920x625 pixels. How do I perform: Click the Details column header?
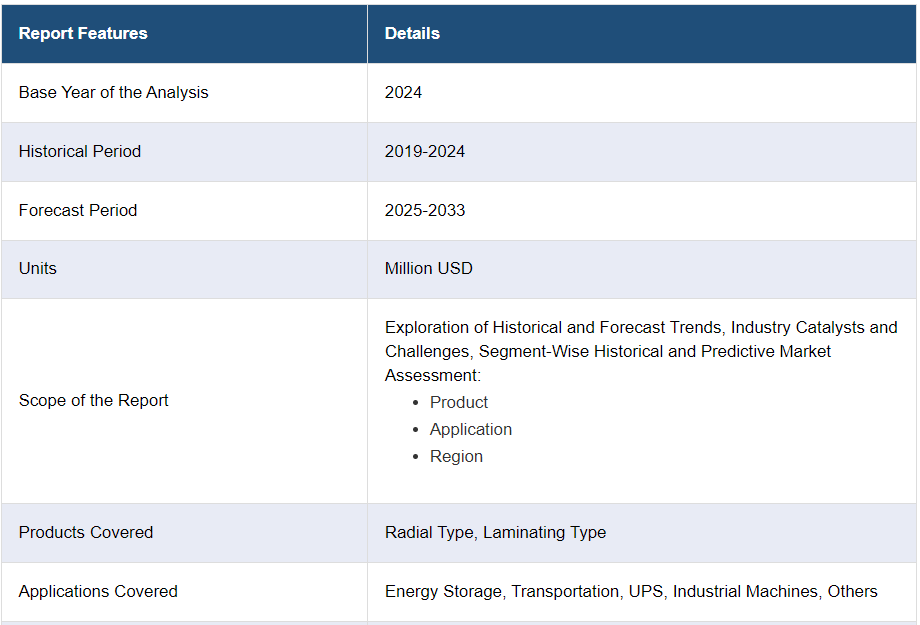point(412,33)
